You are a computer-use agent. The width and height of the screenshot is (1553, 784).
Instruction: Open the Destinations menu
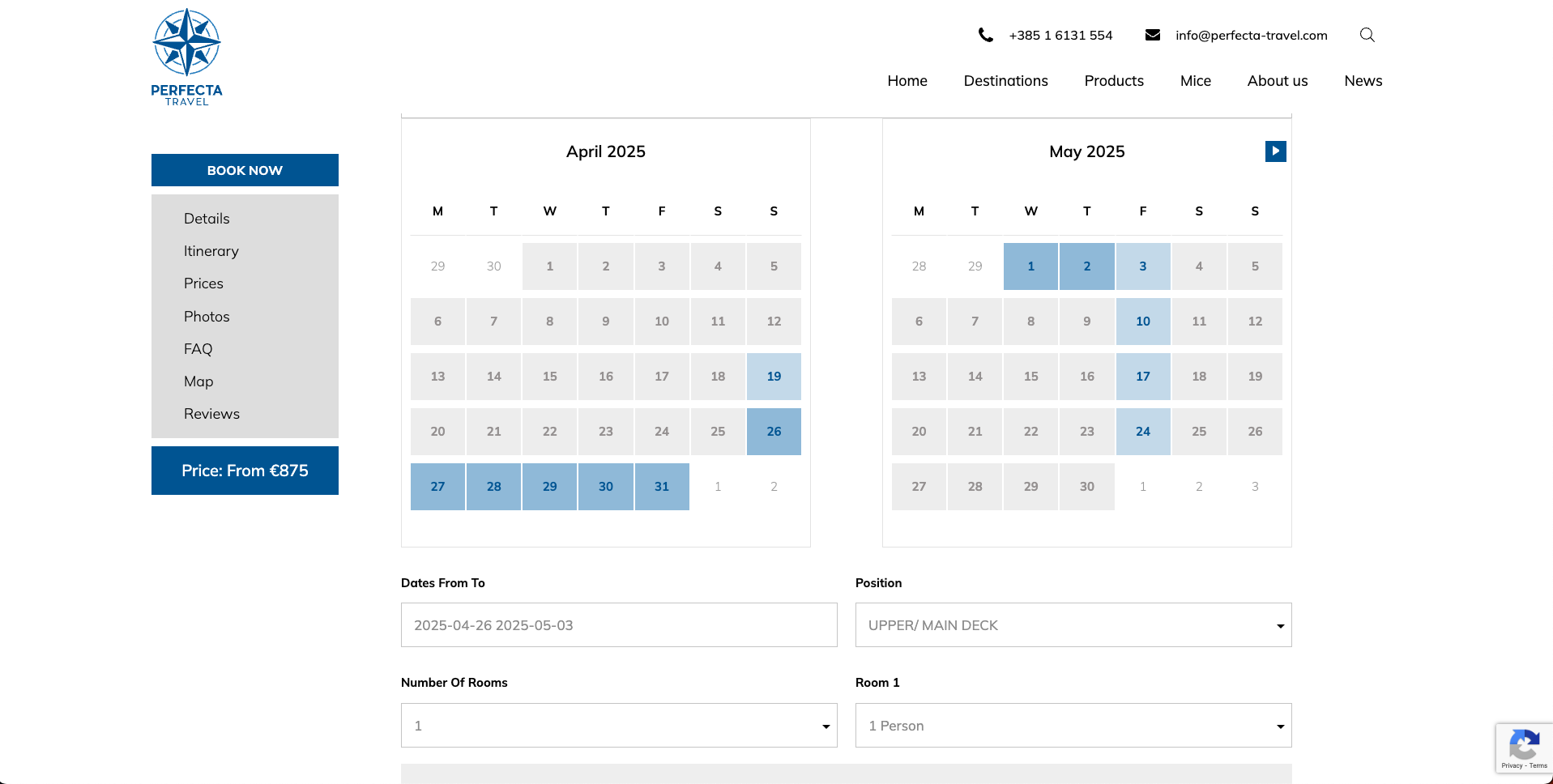click(x=1006, y=81)
